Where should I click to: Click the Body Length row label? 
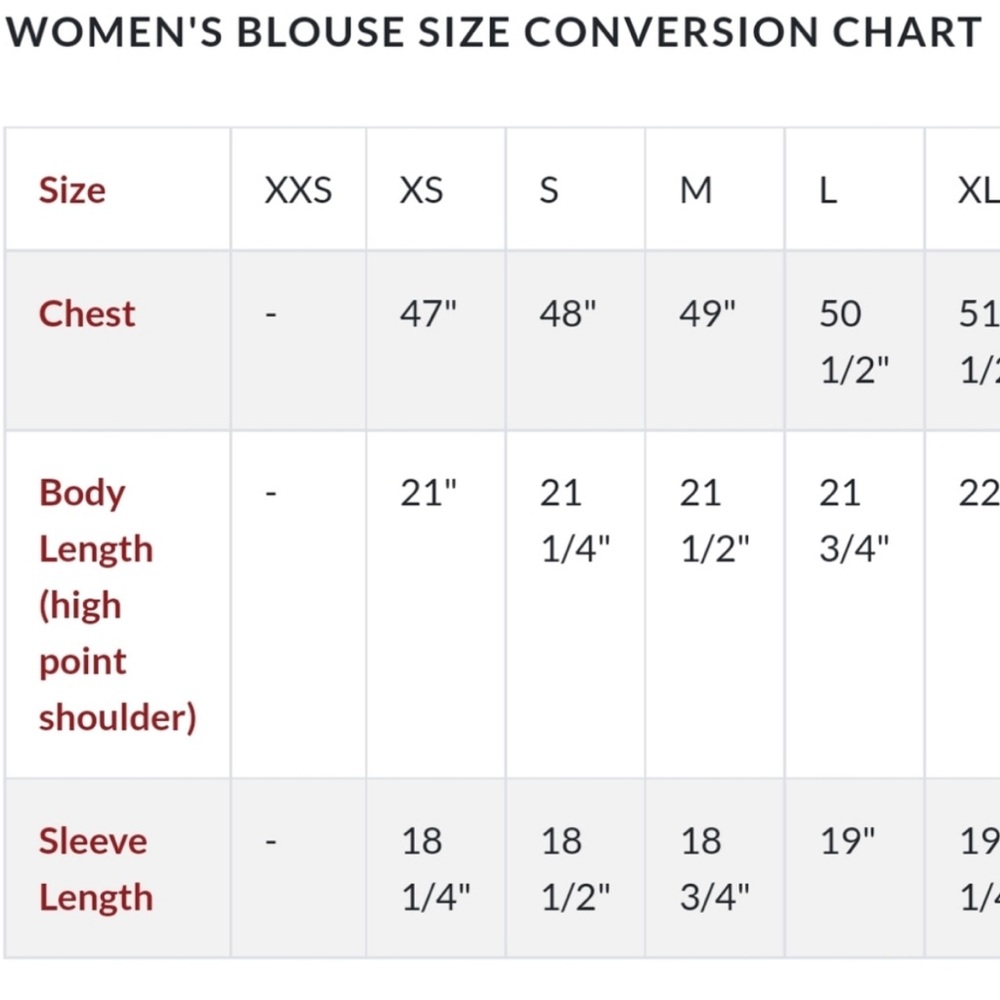click(x=118, y=605)
